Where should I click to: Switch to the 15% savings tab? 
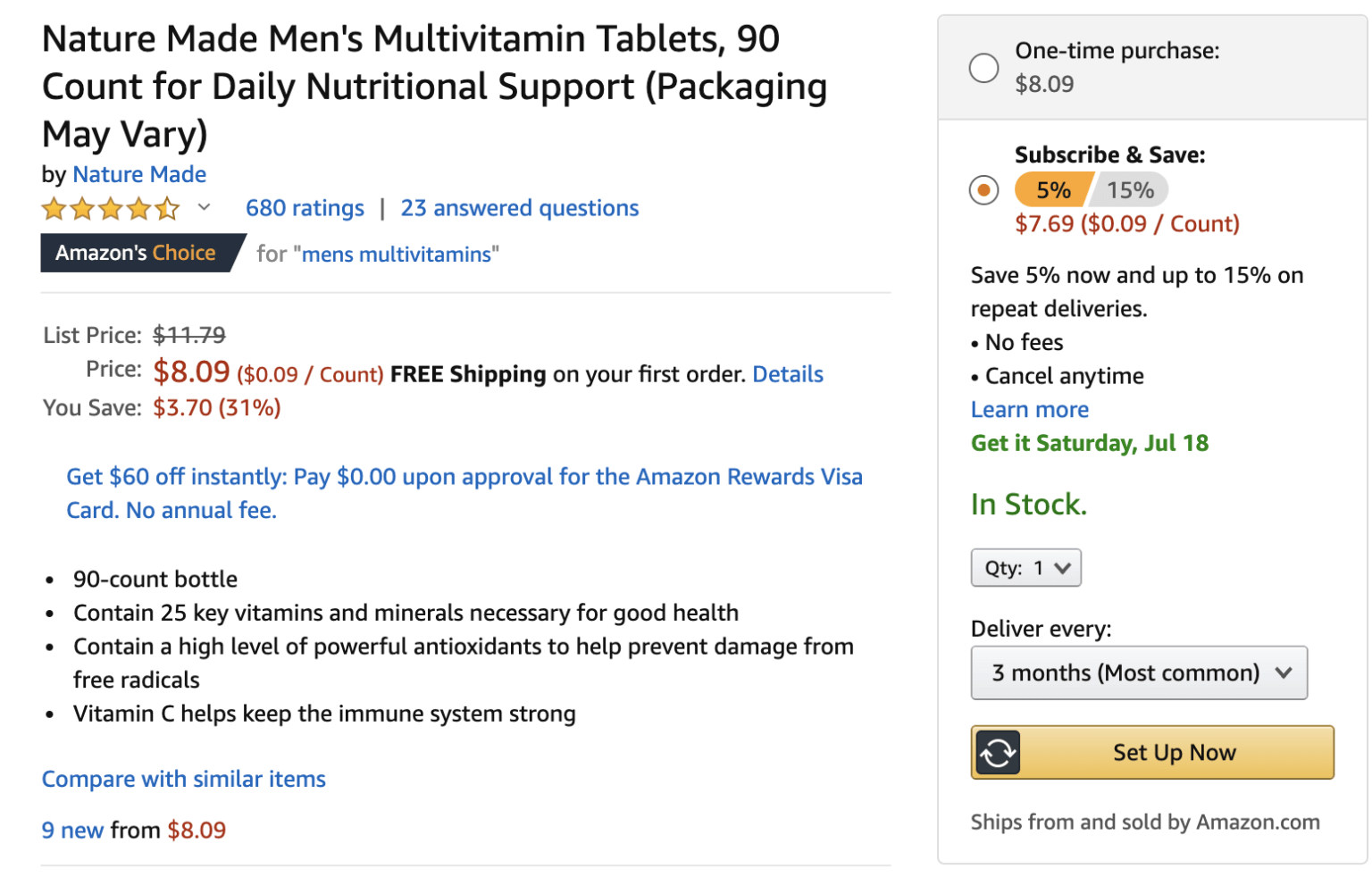pyautogui.click(x=1131, y=189)
